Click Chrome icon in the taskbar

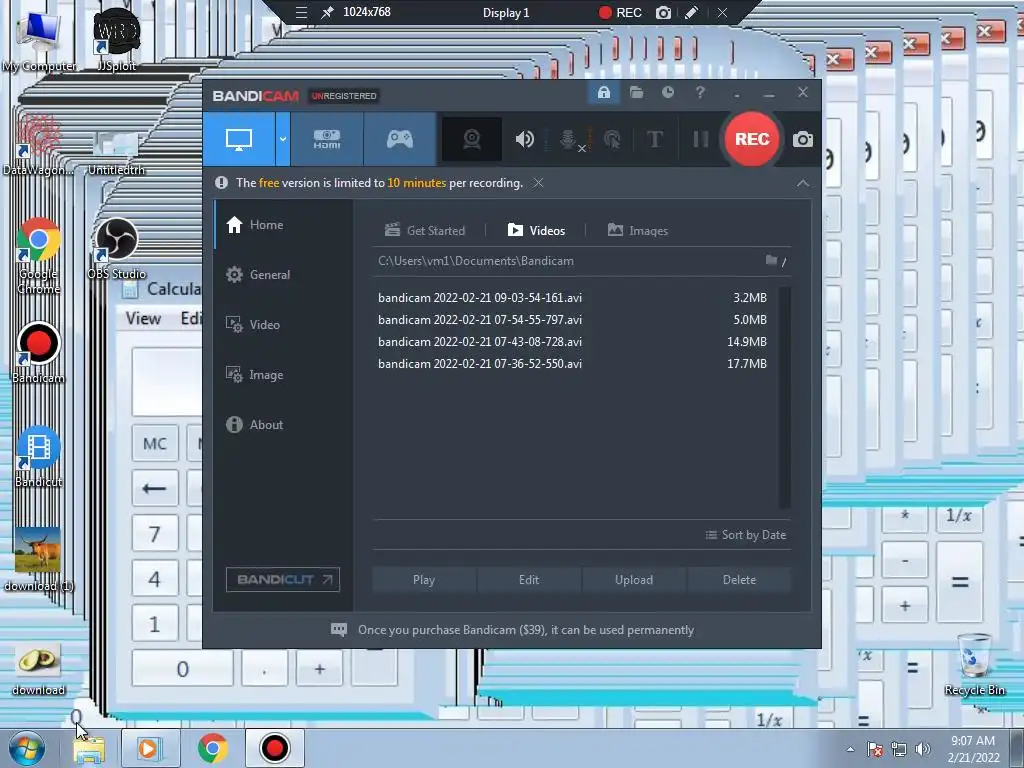[x=212, y=748]
